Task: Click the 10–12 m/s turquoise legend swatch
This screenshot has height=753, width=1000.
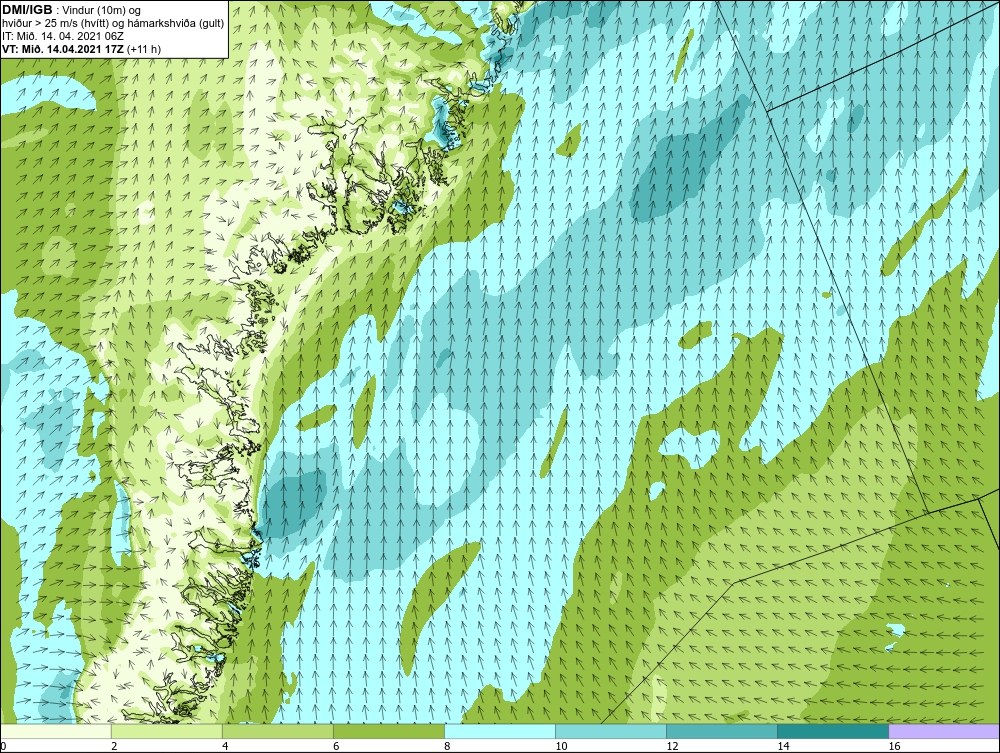Action: [611, 731]
